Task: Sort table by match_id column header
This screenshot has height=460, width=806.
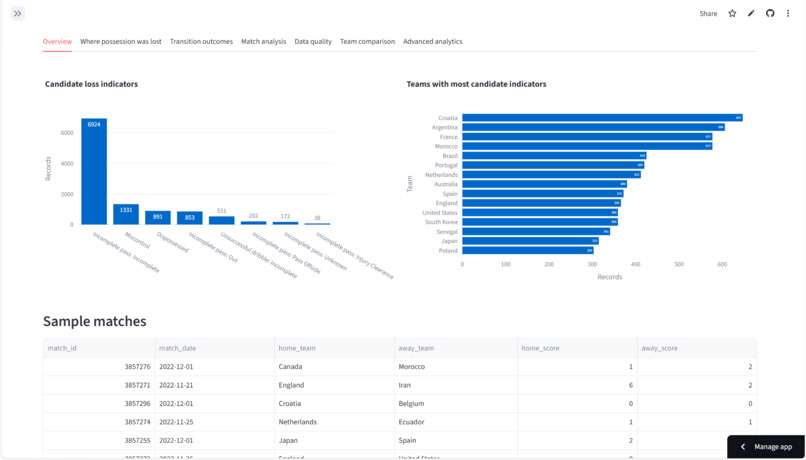Action: coord(99,348)
